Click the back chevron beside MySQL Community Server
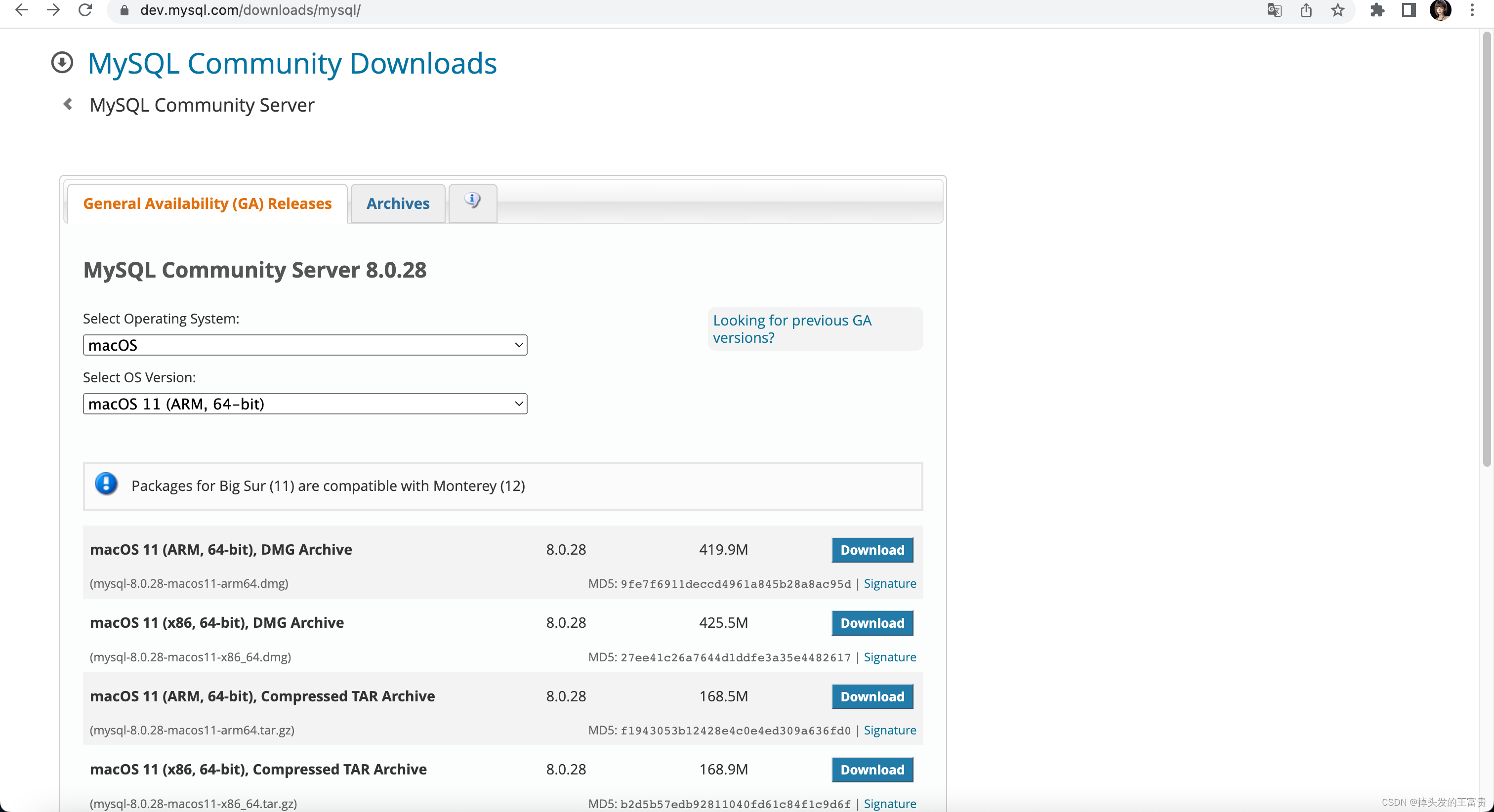The image size is (1494, 812). click(x=68, y=104)
